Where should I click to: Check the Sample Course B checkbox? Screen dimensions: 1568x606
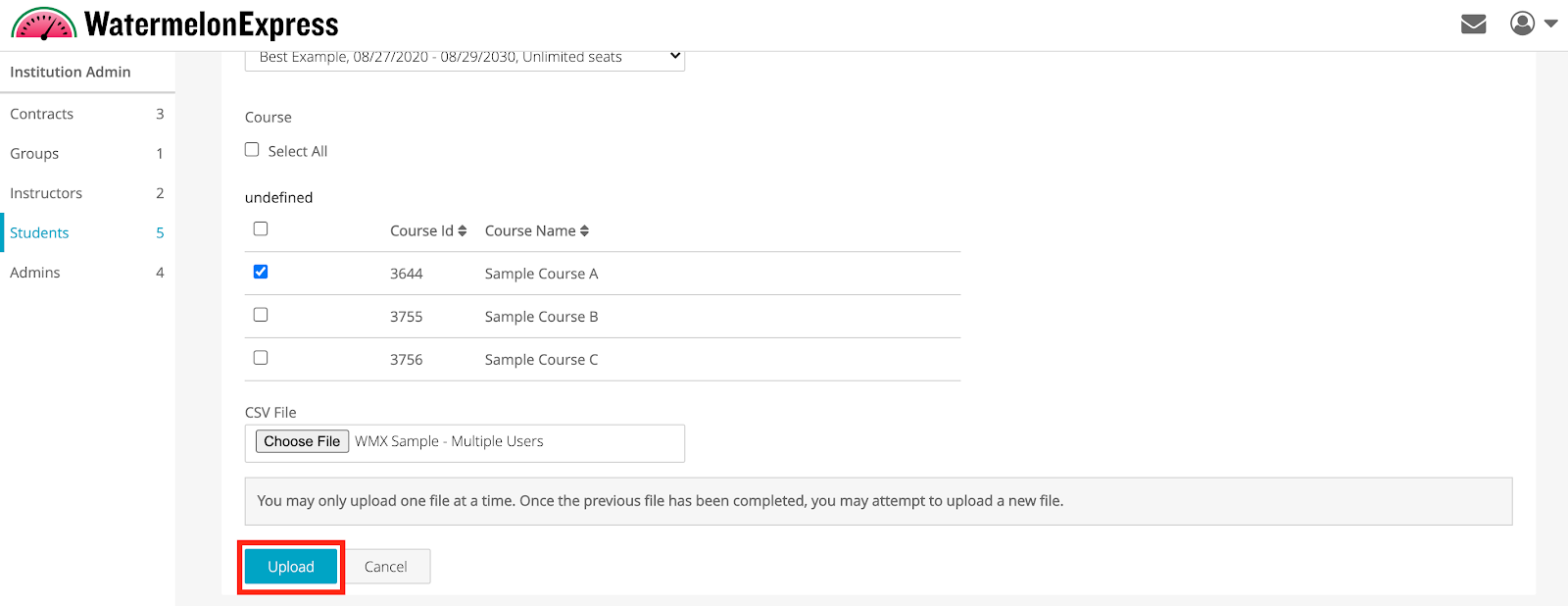(261, 315)
